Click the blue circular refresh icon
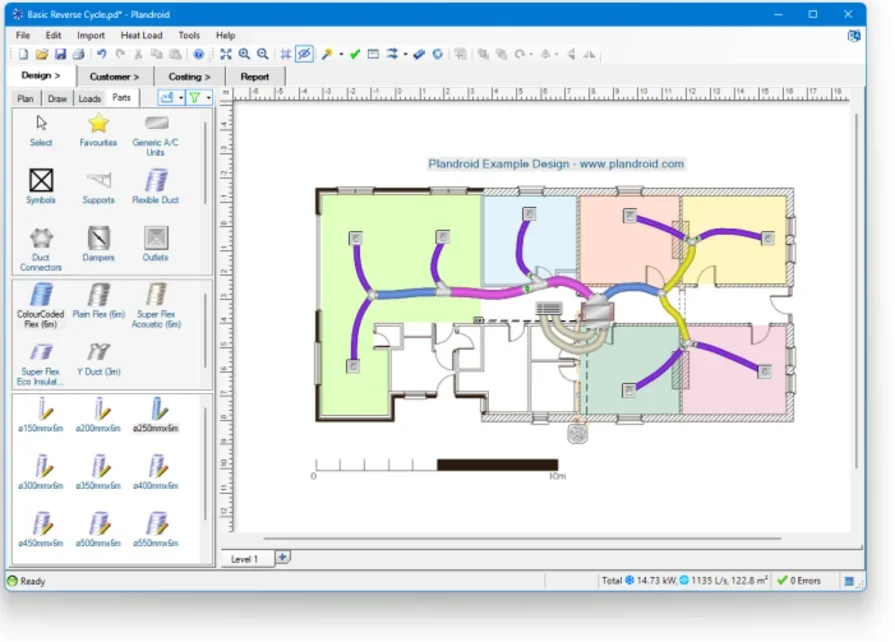Image resolution: width=895 pixels, height=642 pixels. [x=437, y=54]
